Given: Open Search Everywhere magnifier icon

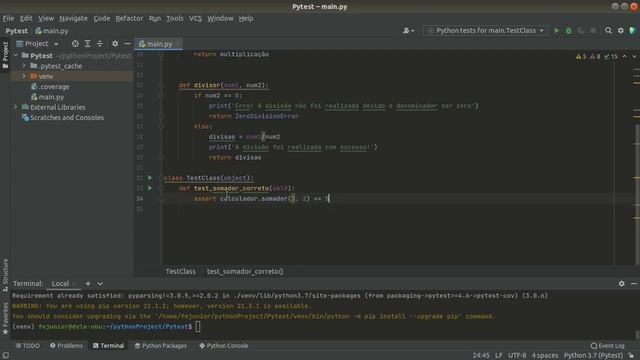Looking at the screenshot, I should 608,31.
